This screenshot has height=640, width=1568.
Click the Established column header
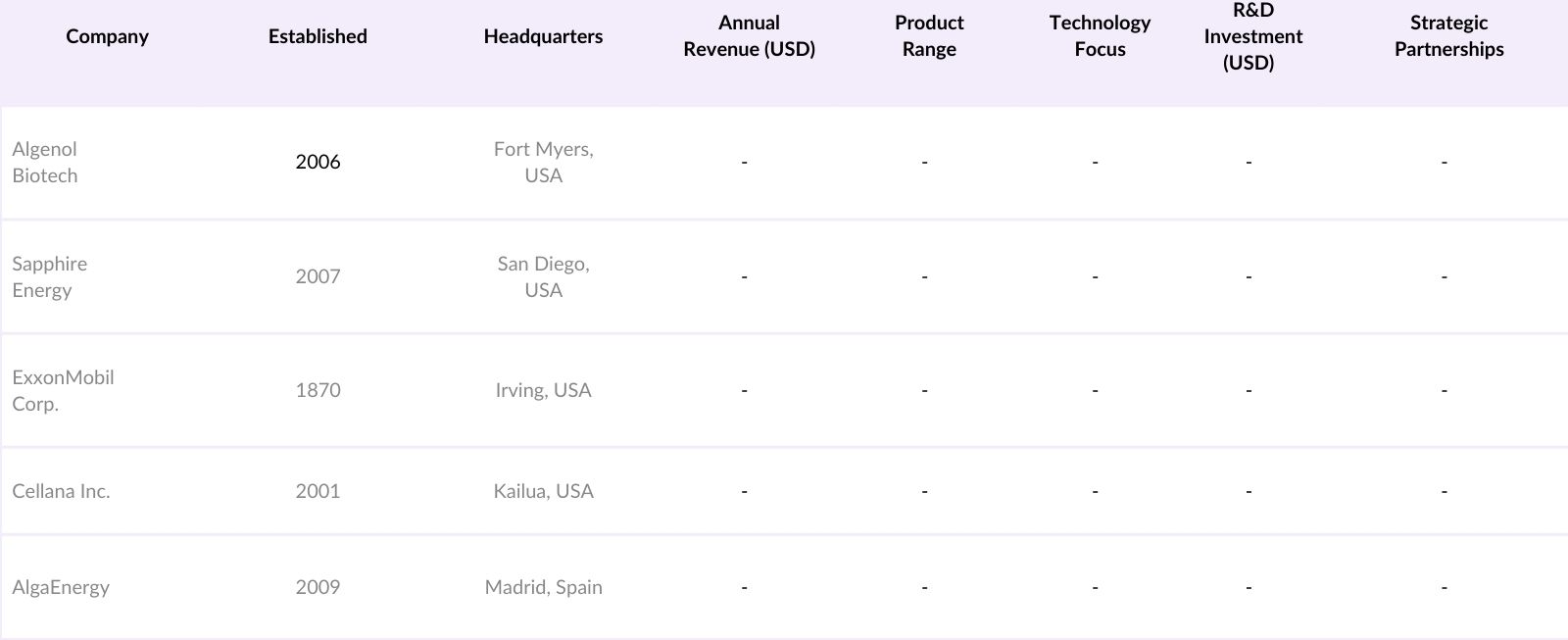pos(318,36)
